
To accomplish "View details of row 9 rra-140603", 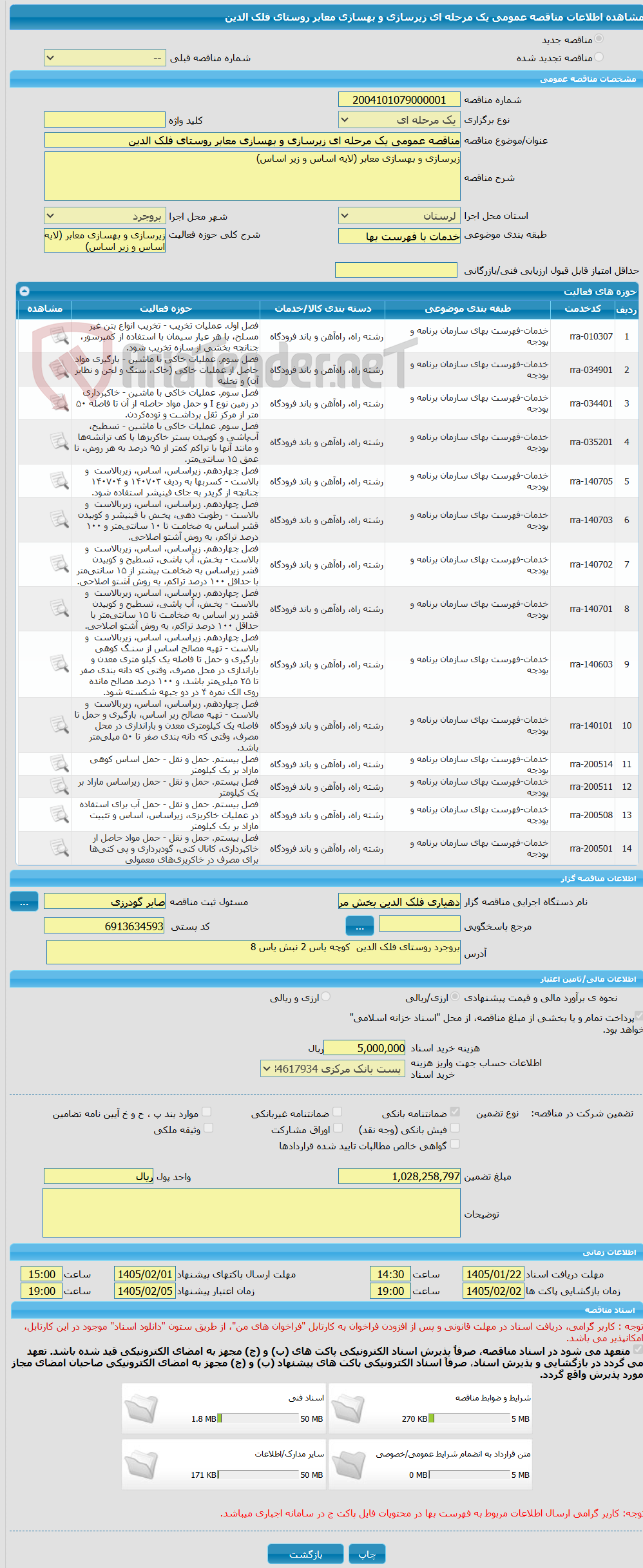I will [x=59, y=664].
